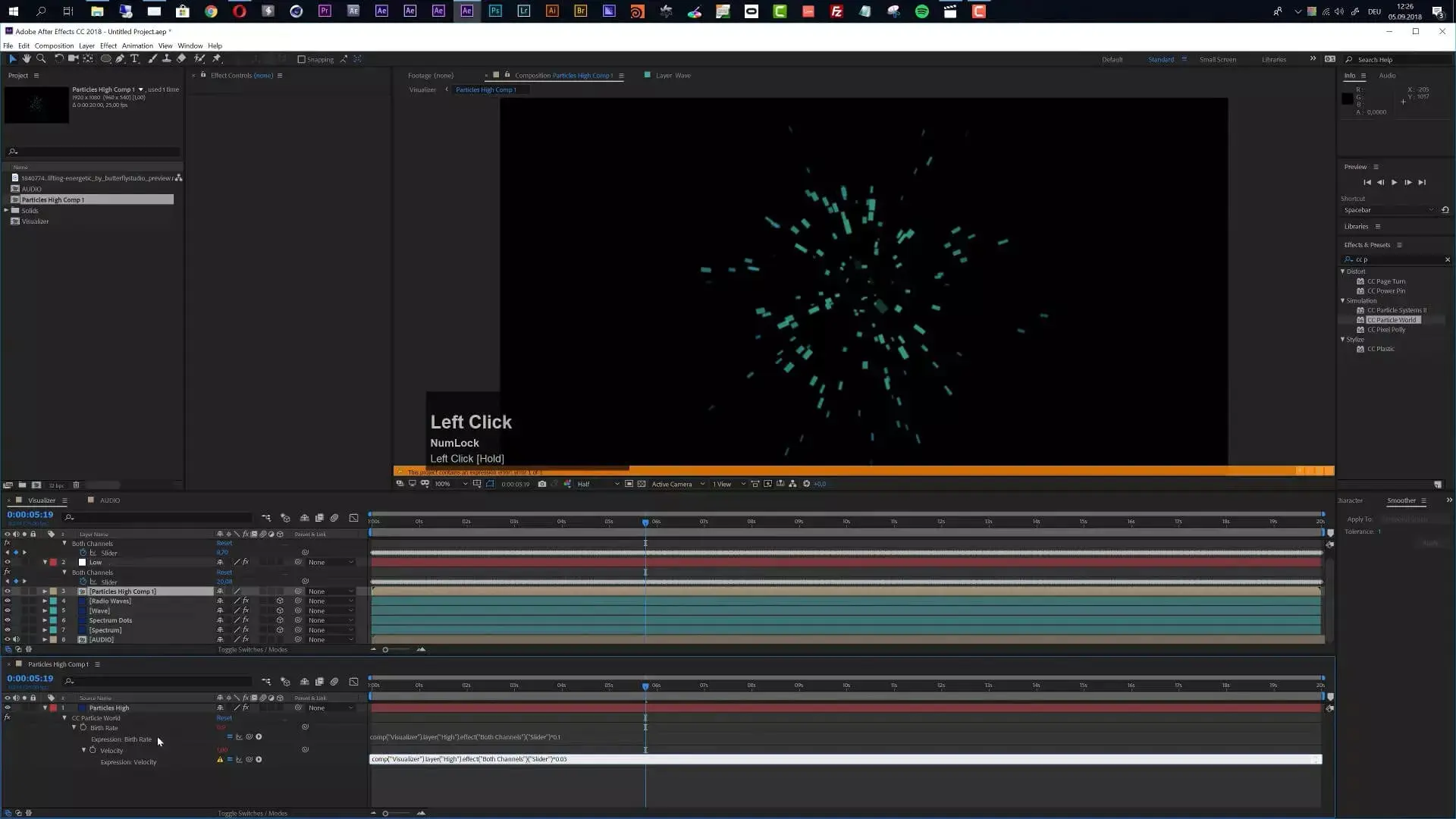The image size is (1456, 819).
Task: Play the preview
Action: point(1394,183)
